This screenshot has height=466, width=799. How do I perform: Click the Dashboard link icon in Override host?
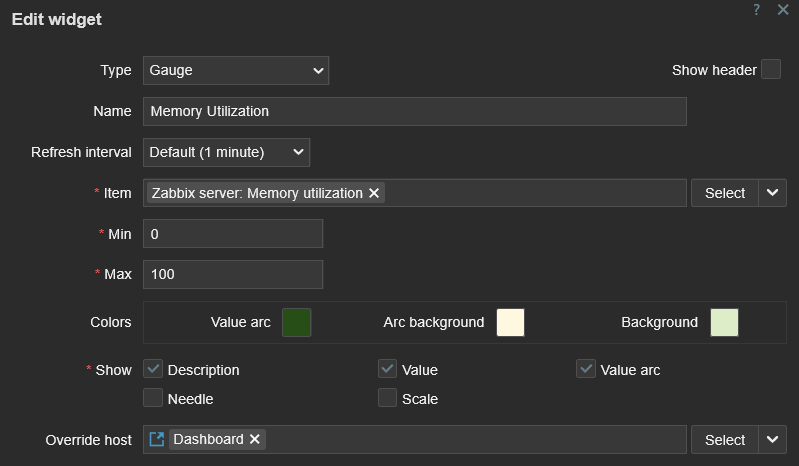157,439
